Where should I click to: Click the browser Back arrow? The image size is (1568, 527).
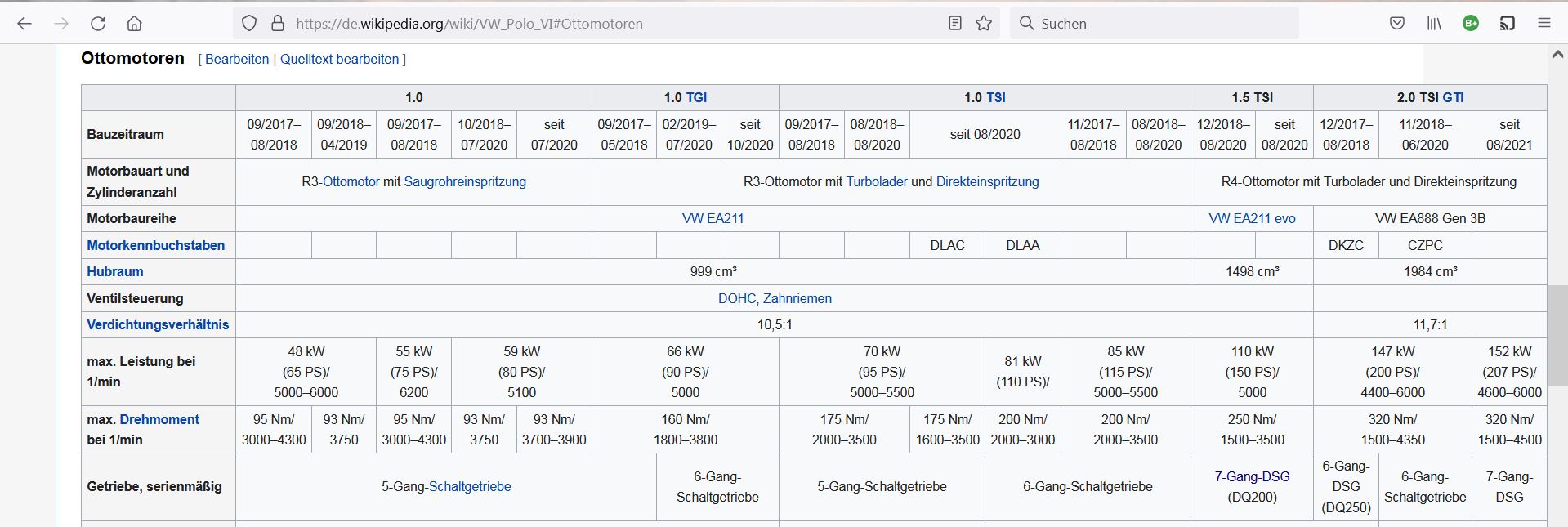click(x=25, y=24)
